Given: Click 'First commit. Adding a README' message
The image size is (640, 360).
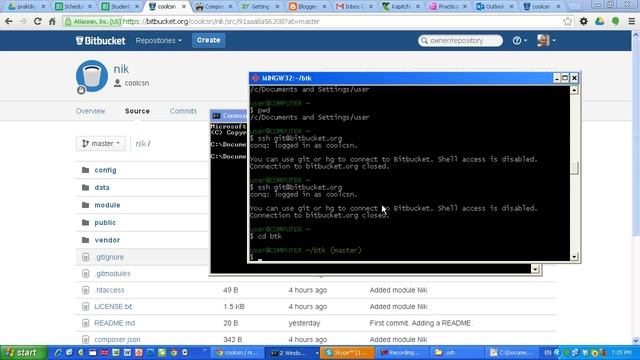Looking at the screenshot, I should pyautogui.click(x=420, y=323).
